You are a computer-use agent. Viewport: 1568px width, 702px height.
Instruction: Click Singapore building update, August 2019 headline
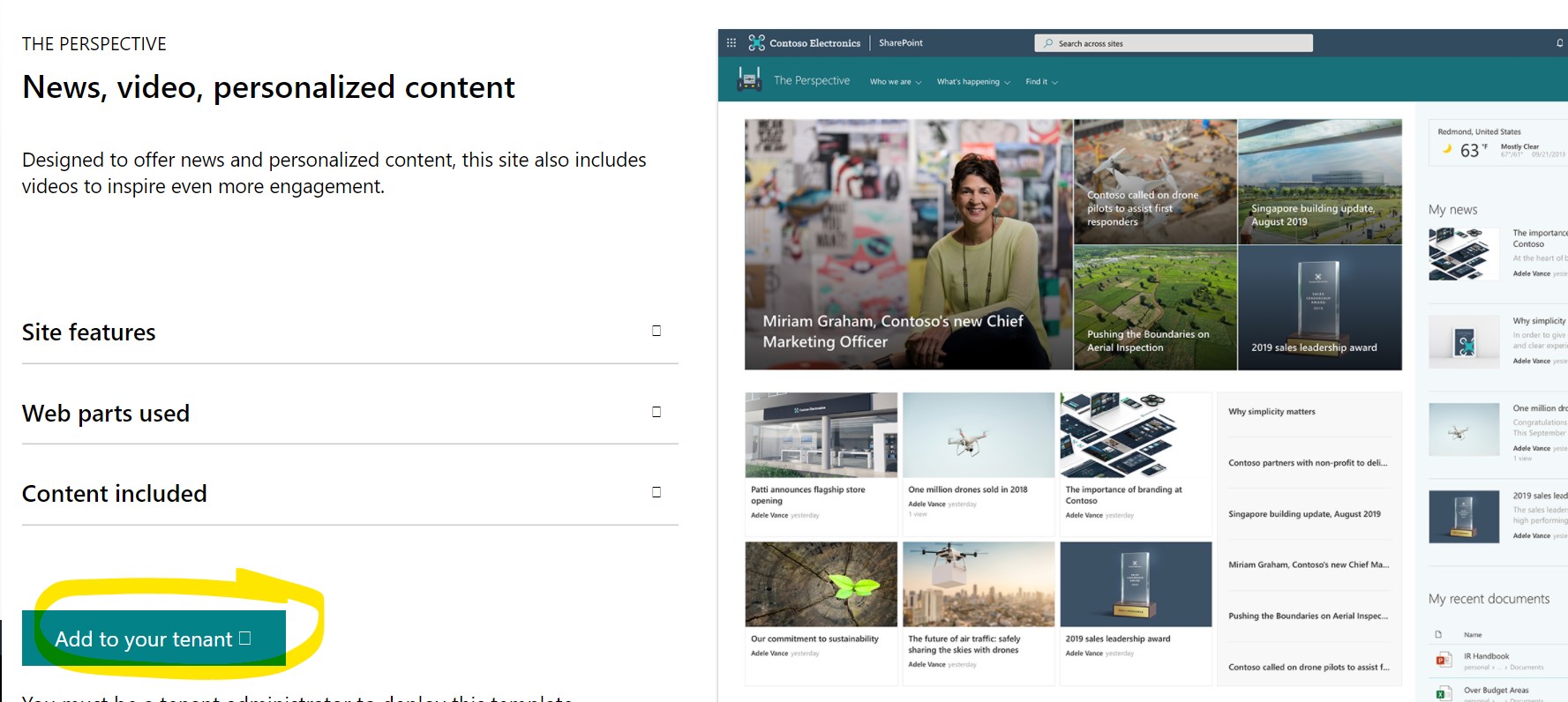coord(1304,514)
